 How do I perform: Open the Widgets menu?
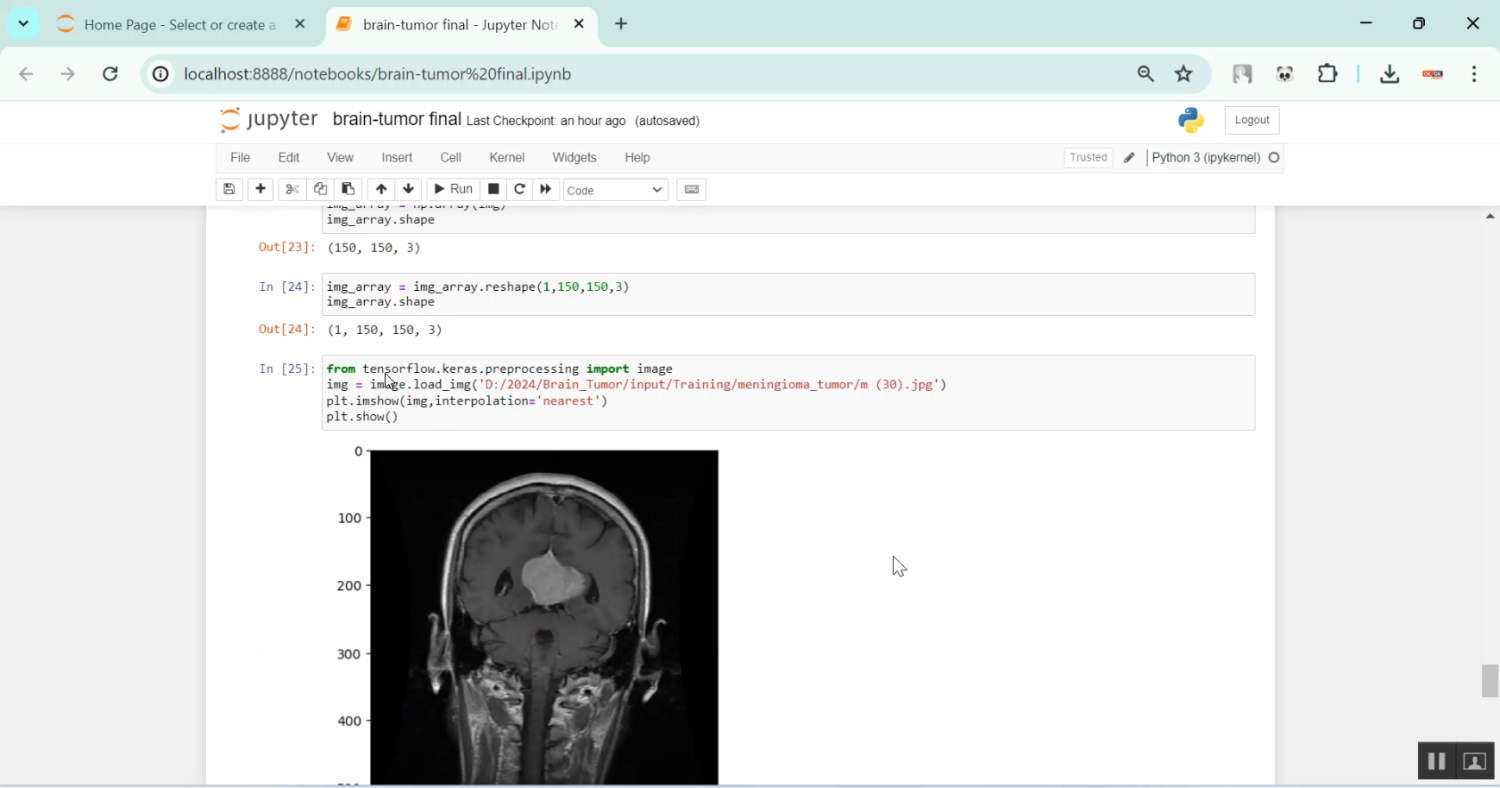point(574,157)
